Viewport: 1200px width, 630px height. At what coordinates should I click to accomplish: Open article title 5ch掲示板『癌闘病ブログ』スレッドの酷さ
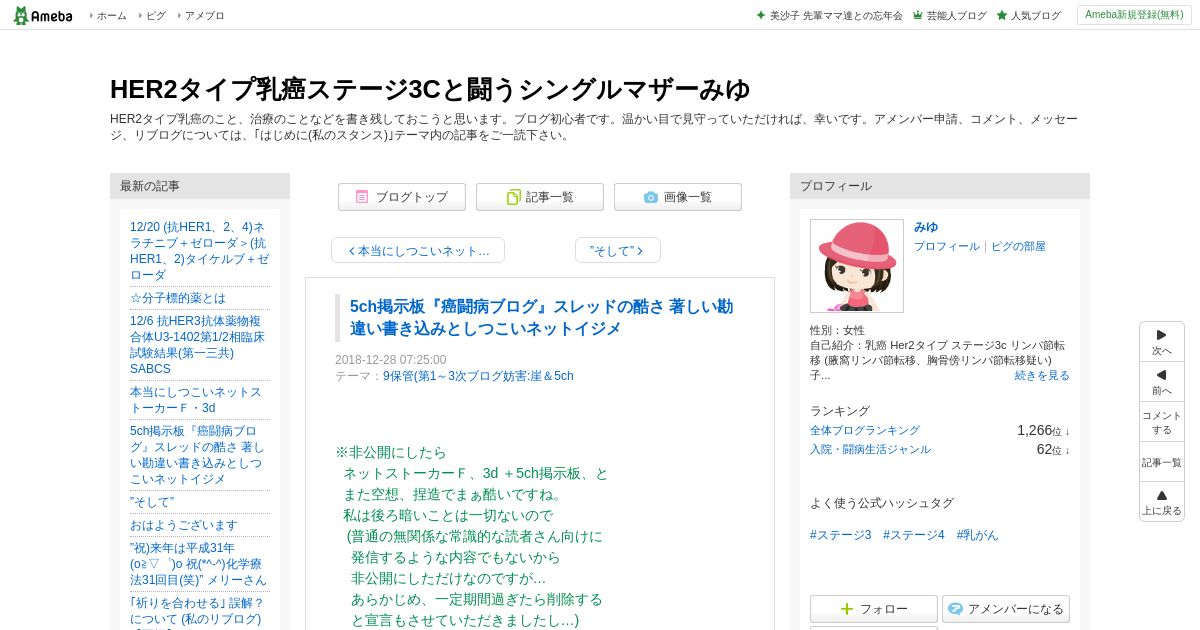[541, 317]
